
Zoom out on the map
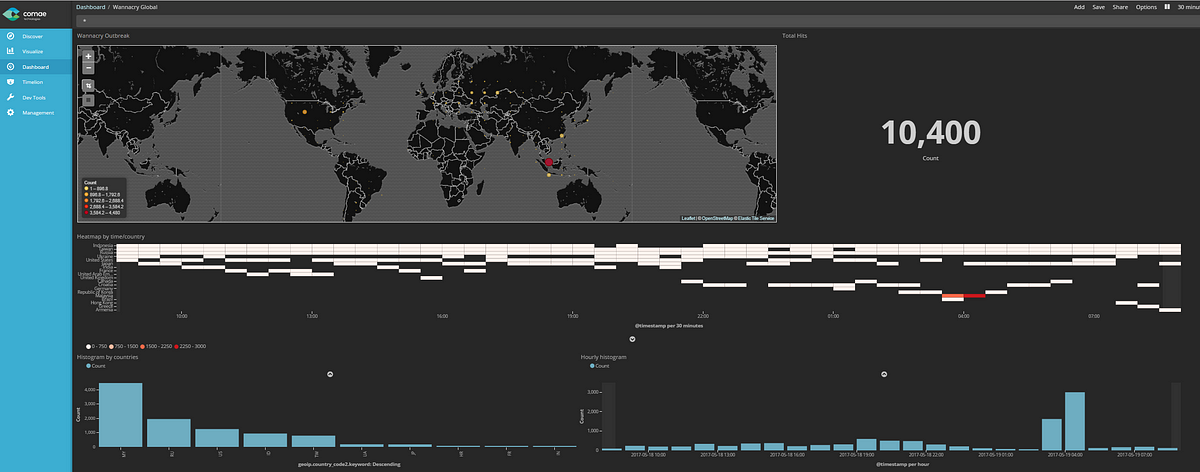point(88,69)
